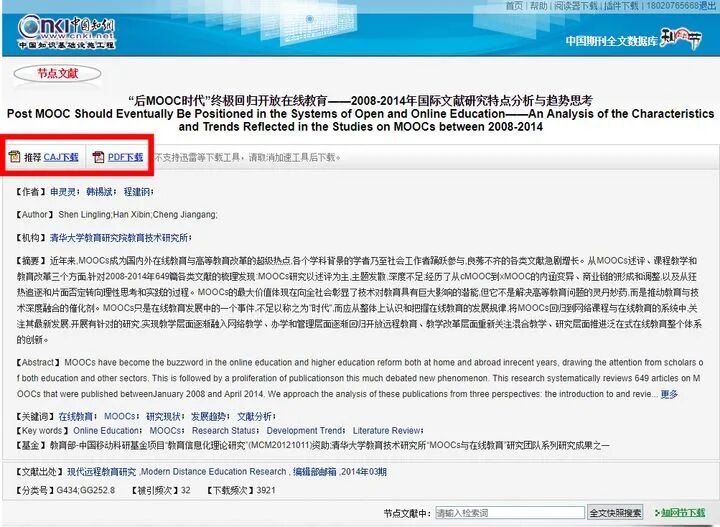The width and height of the screenshot is (720, 527).
Task: Click keyword 文献分析
Action: click(x=254, y=416)
